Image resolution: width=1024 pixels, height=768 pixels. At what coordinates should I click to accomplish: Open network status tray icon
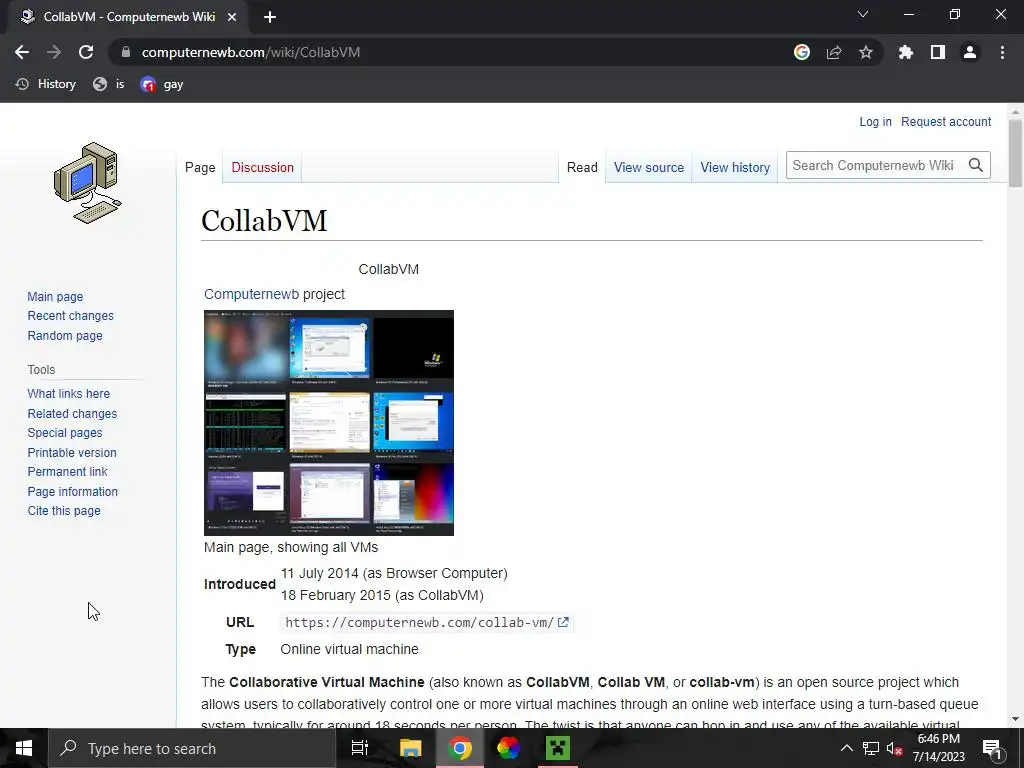[871, 748]
